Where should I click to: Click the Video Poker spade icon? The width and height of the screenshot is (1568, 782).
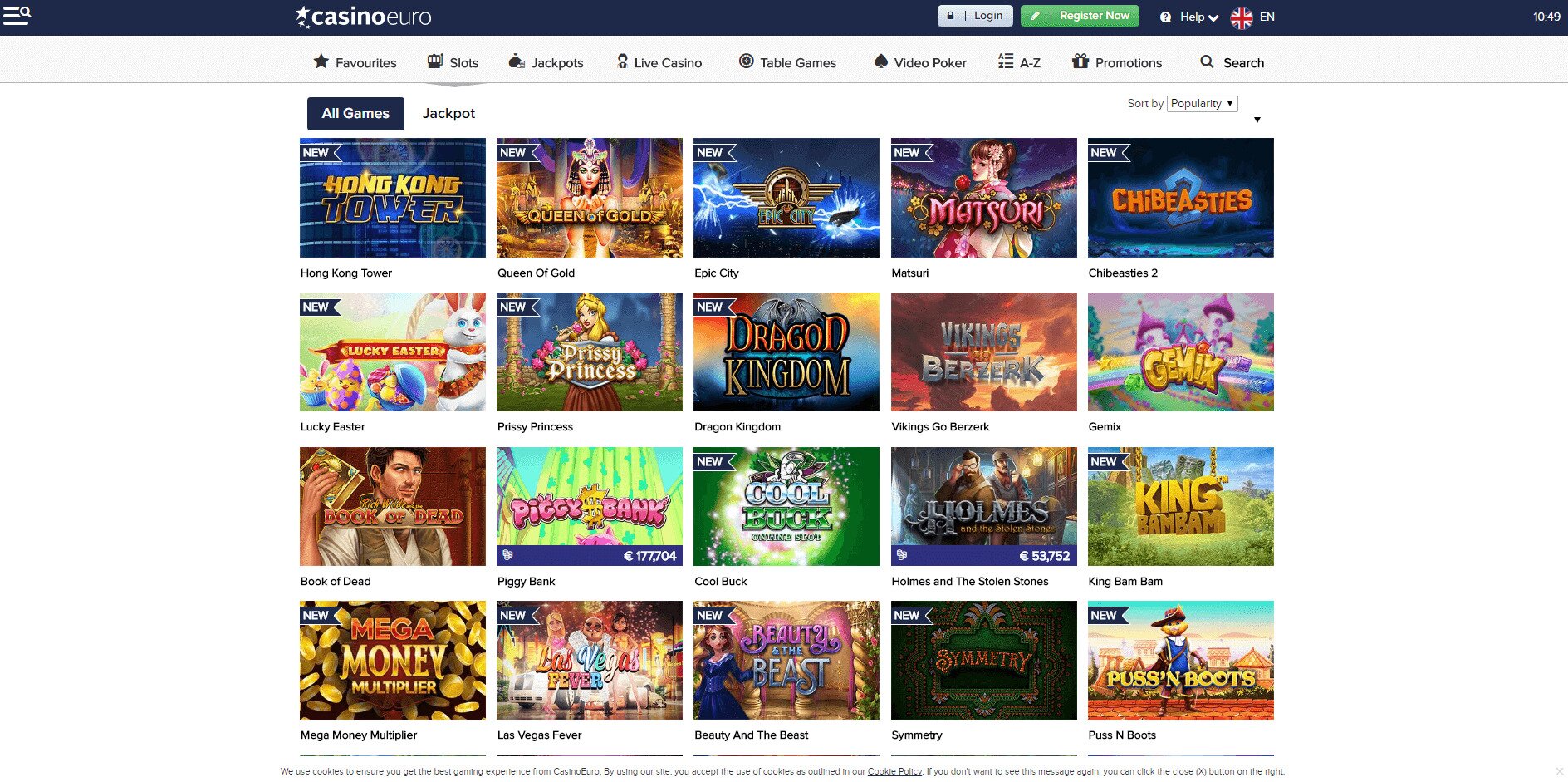point(881,61)
